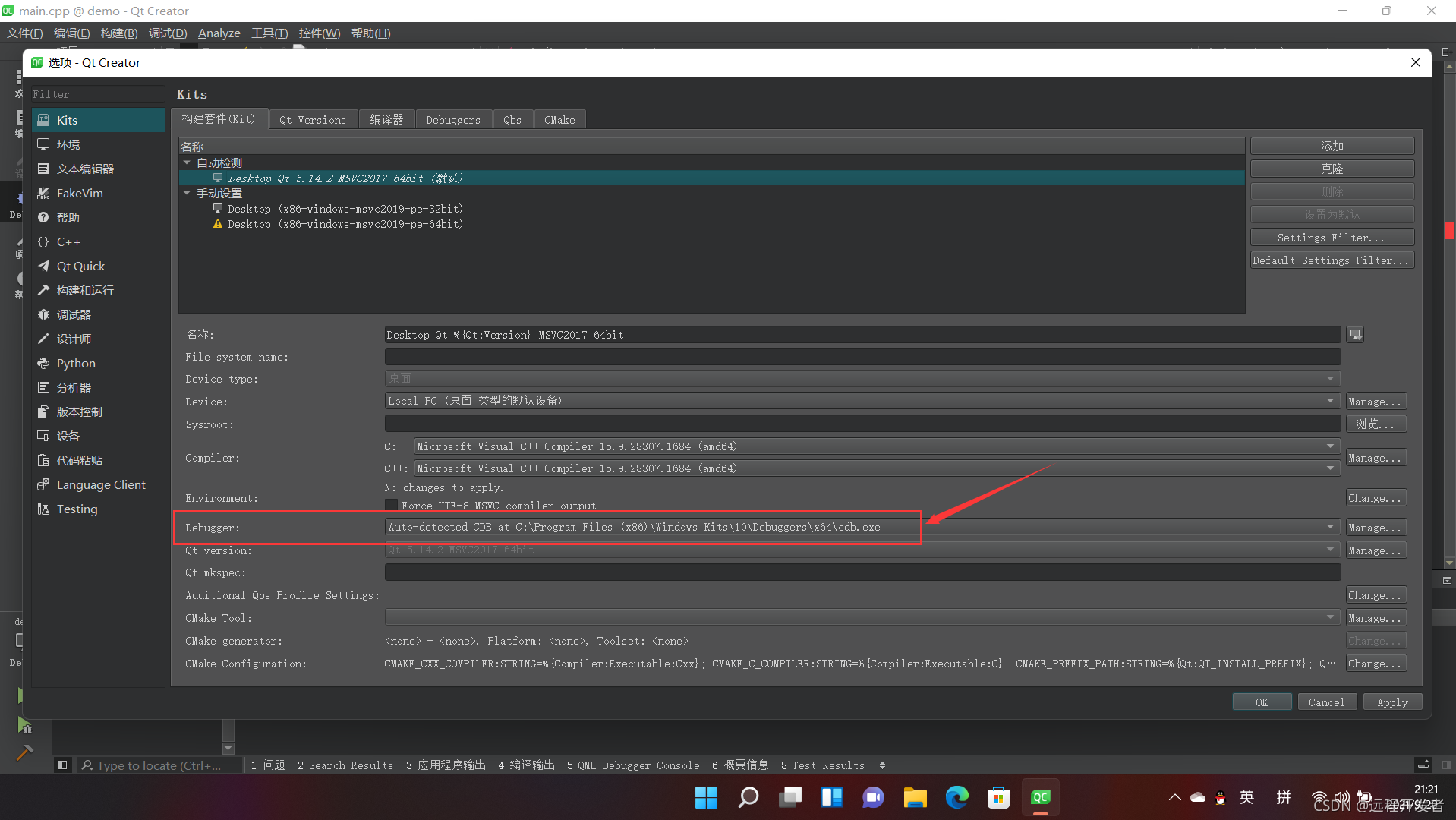Click Type to locate search box
The width and height of the screenshot is (1456, 820).
pyautogui.click(x=158, y=765)
